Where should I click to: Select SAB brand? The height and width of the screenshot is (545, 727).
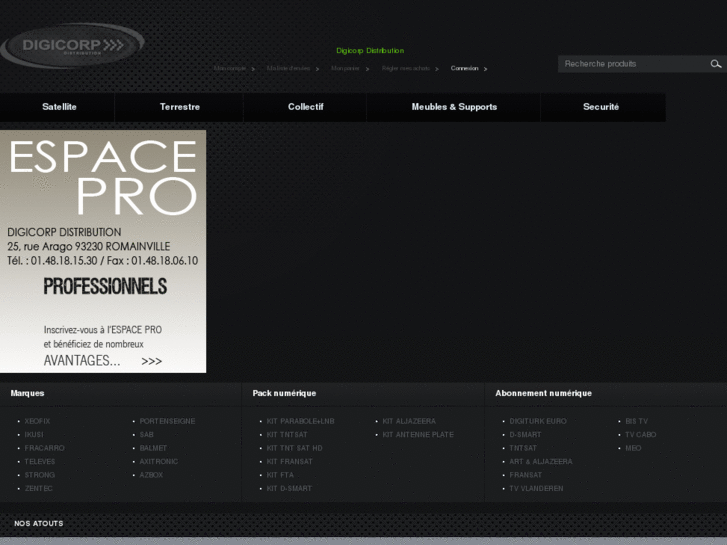[147, 435]
